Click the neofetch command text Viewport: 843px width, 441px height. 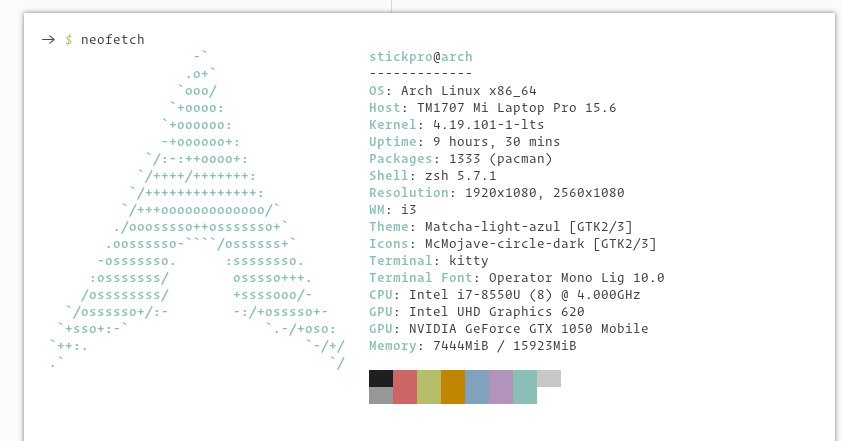[112, 40]
